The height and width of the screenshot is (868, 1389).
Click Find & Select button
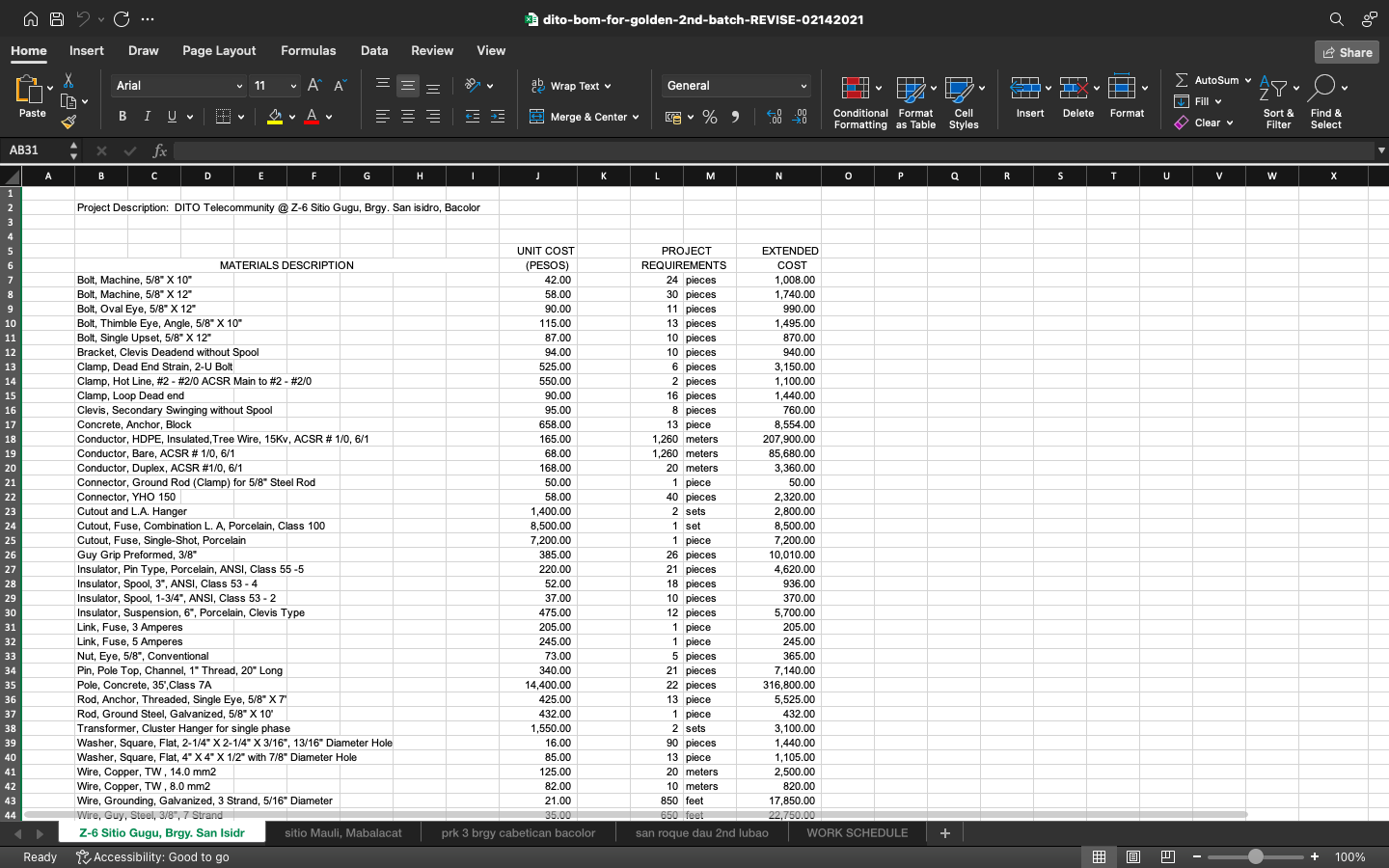pos(1326,102)
